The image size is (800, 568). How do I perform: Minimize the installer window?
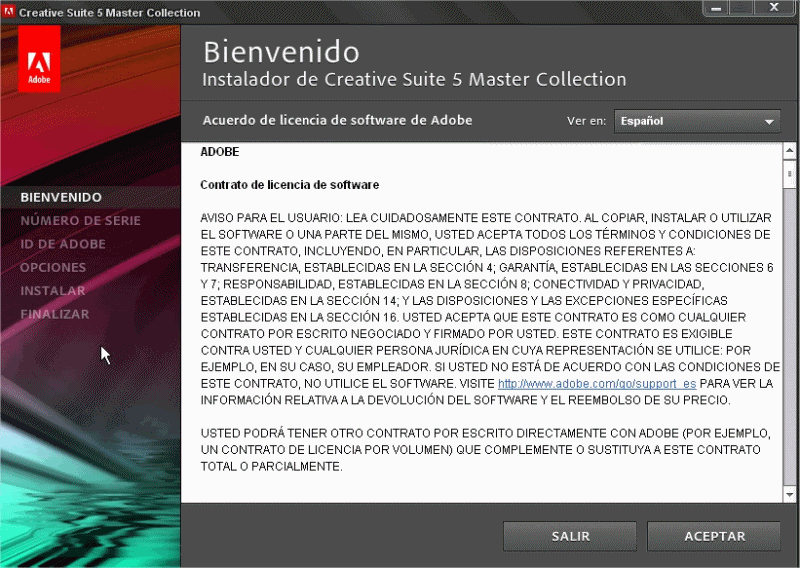point(716,8)
